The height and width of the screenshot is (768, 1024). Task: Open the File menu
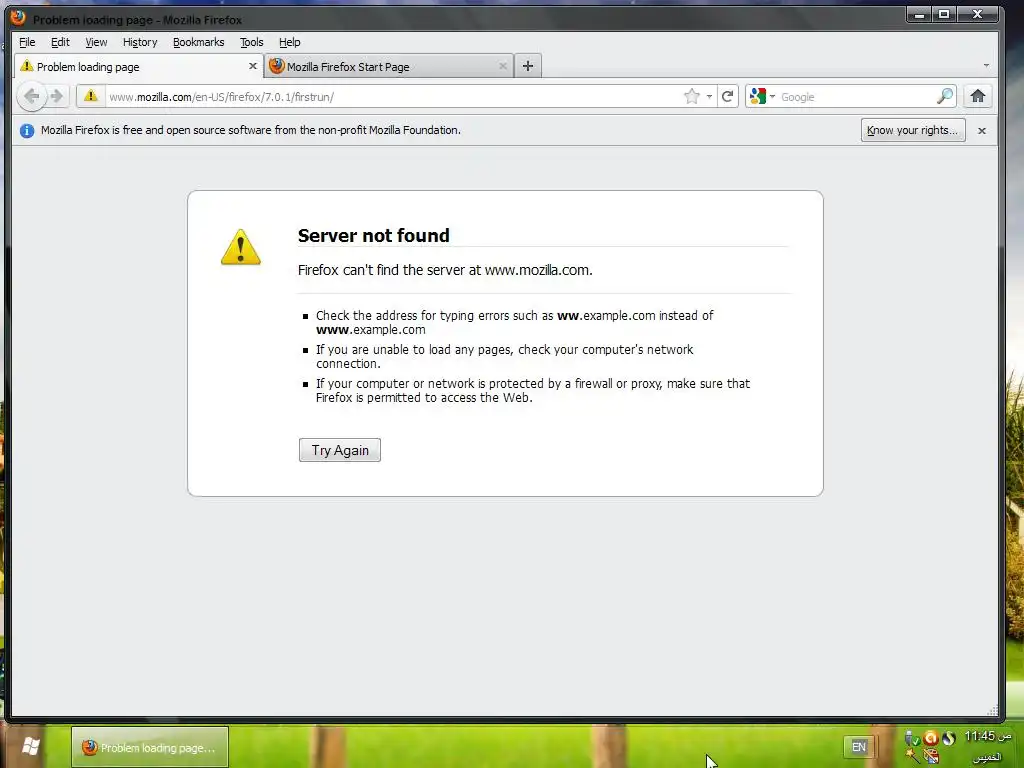tap(27, 42)
